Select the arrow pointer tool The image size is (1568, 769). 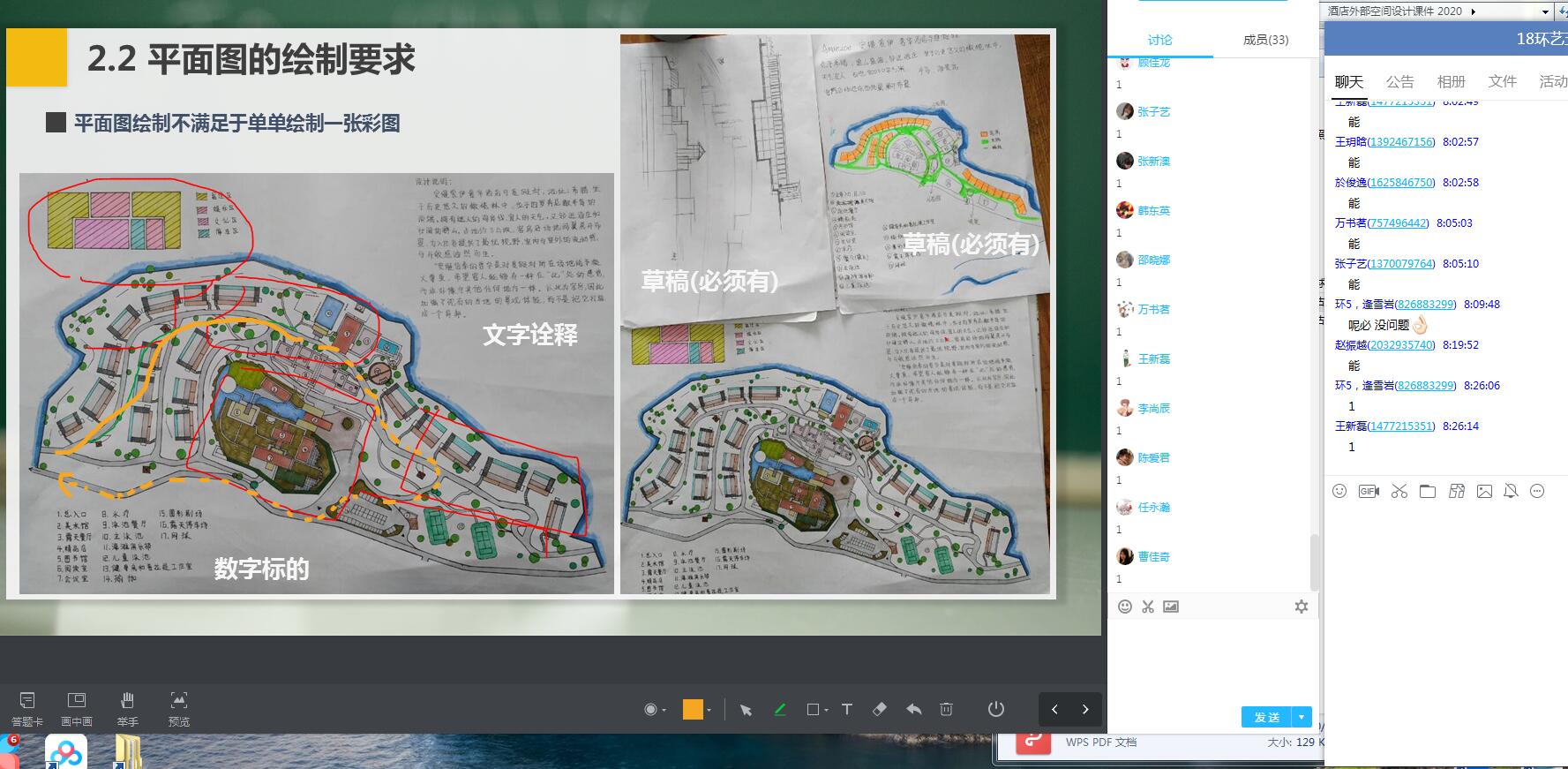[x=746, y=710]
